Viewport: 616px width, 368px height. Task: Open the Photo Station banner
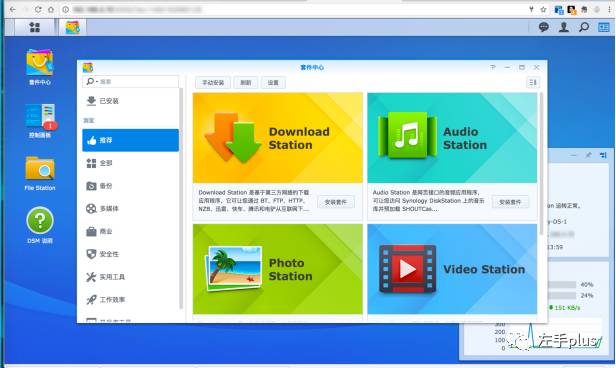pos(278,269)
